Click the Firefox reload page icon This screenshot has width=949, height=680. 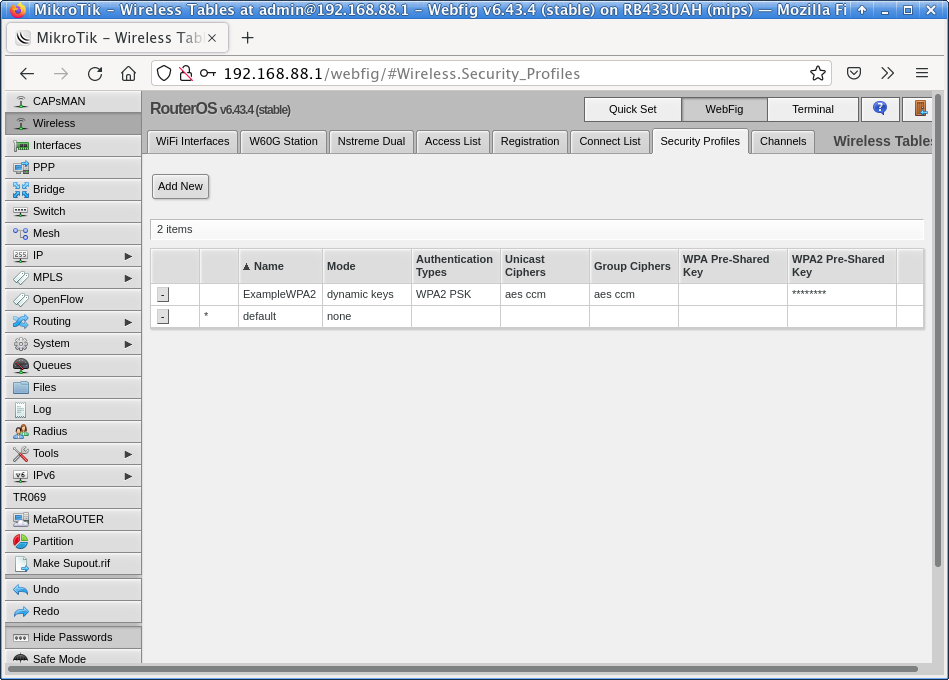coord(95,73)
